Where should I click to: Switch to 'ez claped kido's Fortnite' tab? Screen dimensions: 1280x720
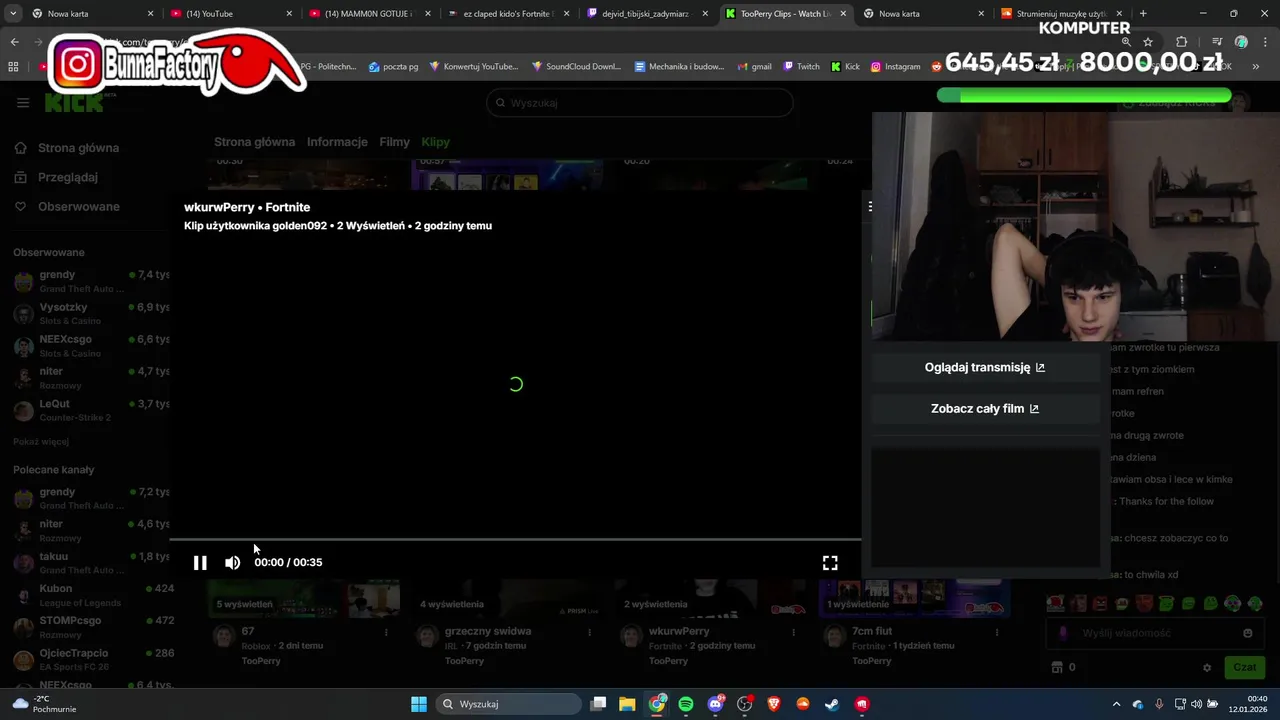click(x=507, y=14)
